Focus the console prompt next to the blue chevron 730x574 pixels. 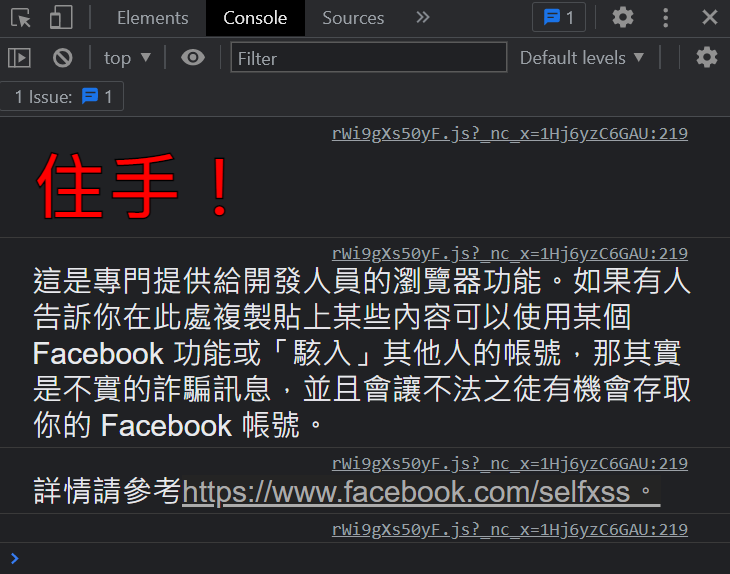pos(372,558)
